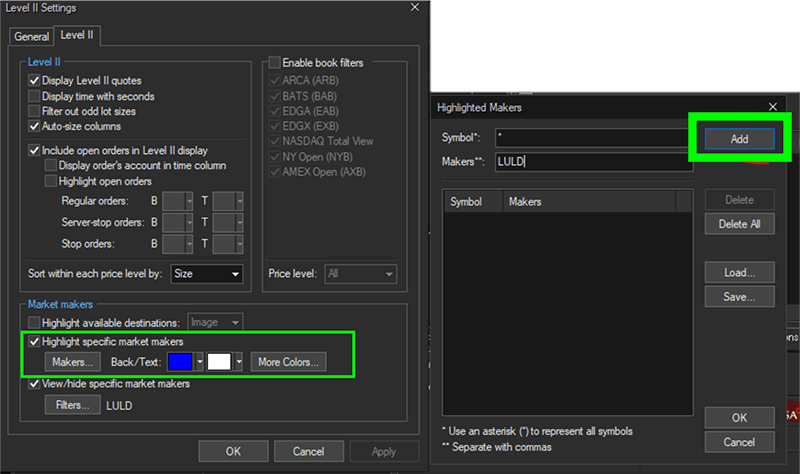This screenshot has width=800, height=474.
Task: Select the blue background color swatch
Action: coord(181,362)
